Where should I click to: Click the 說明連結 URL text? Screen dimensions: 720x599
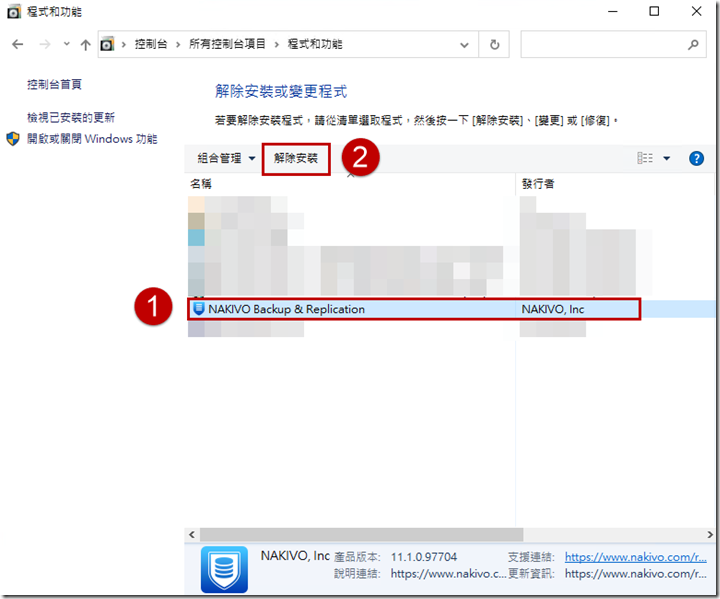[x=448, y=574]
